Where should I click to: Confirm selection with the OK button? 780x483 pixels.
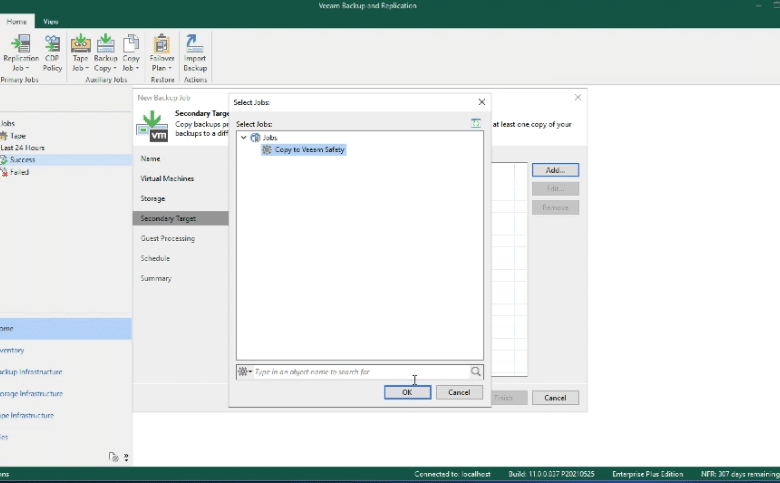[x=407, y=392]
